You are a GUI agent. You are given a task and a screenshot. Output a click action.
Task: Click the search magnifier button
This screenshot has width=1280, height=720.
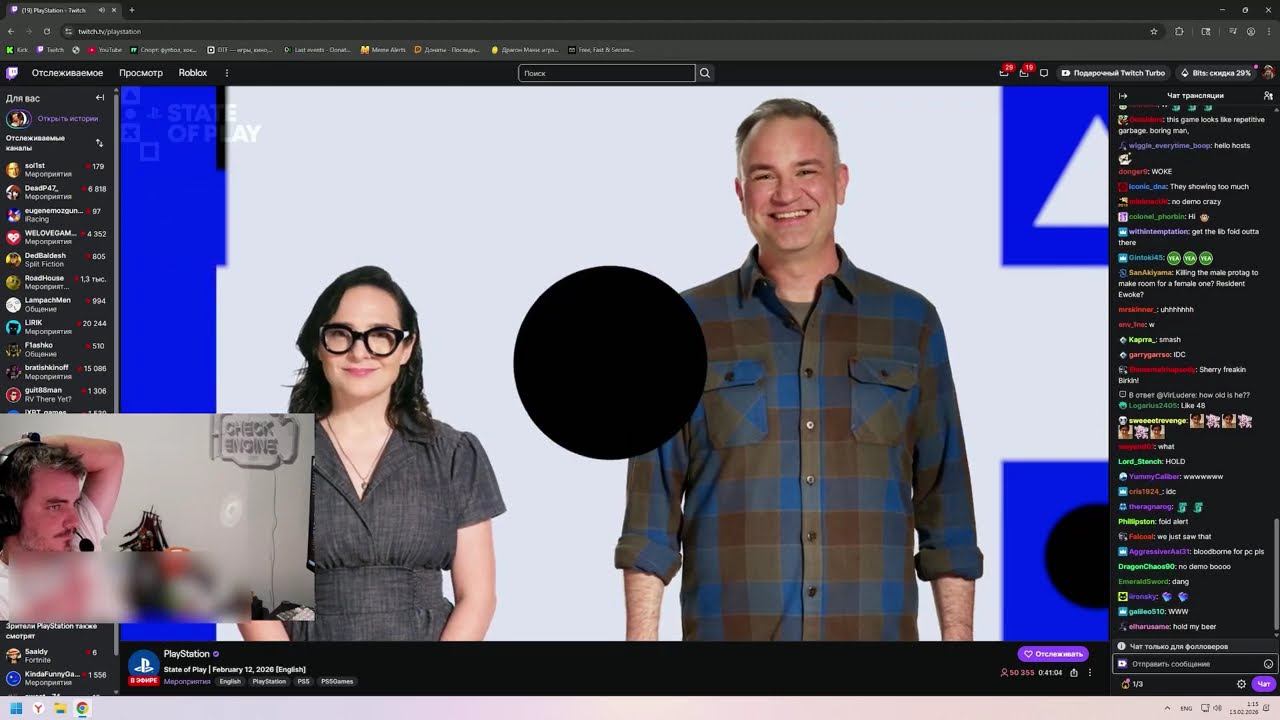coord(705,73)
